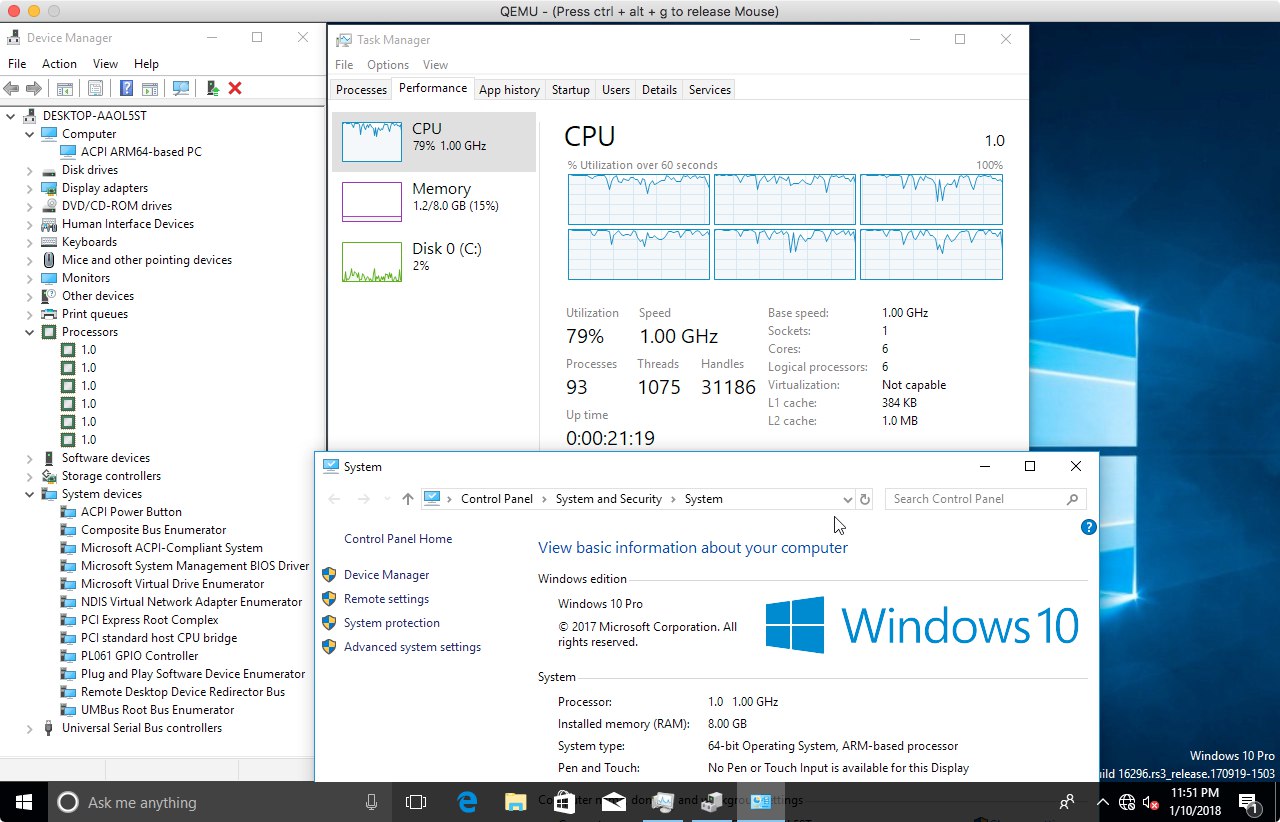
Task: Toggle the Action pane icon in Device Manager
Action: pyautogui.click(x=149, y=88)
